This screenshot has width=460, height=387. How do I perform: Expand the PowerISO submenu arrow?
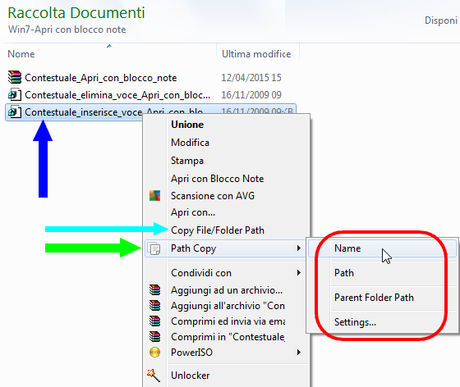point(299,352)
